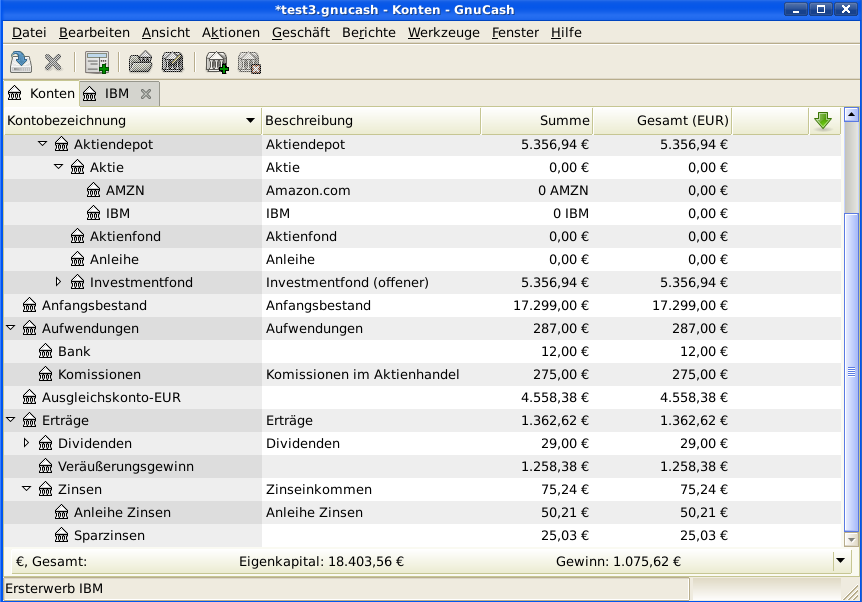Click the new account toolbar icon
This screenshot has height=602, width=862.
(x=217, y=63)
